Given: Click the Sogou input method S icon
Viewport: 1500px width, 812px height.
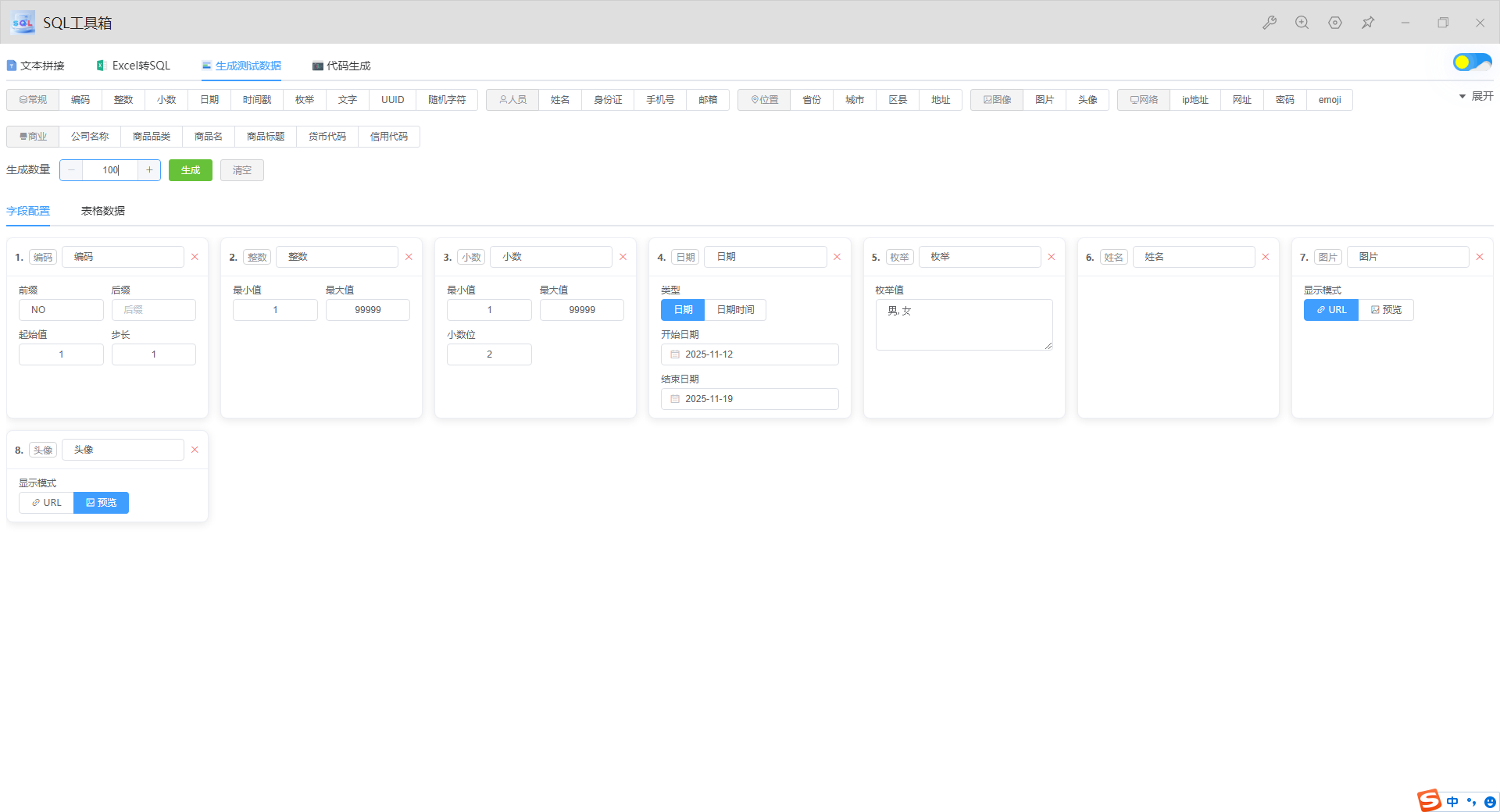Looking at the screenshot, I should [1429, 800].
